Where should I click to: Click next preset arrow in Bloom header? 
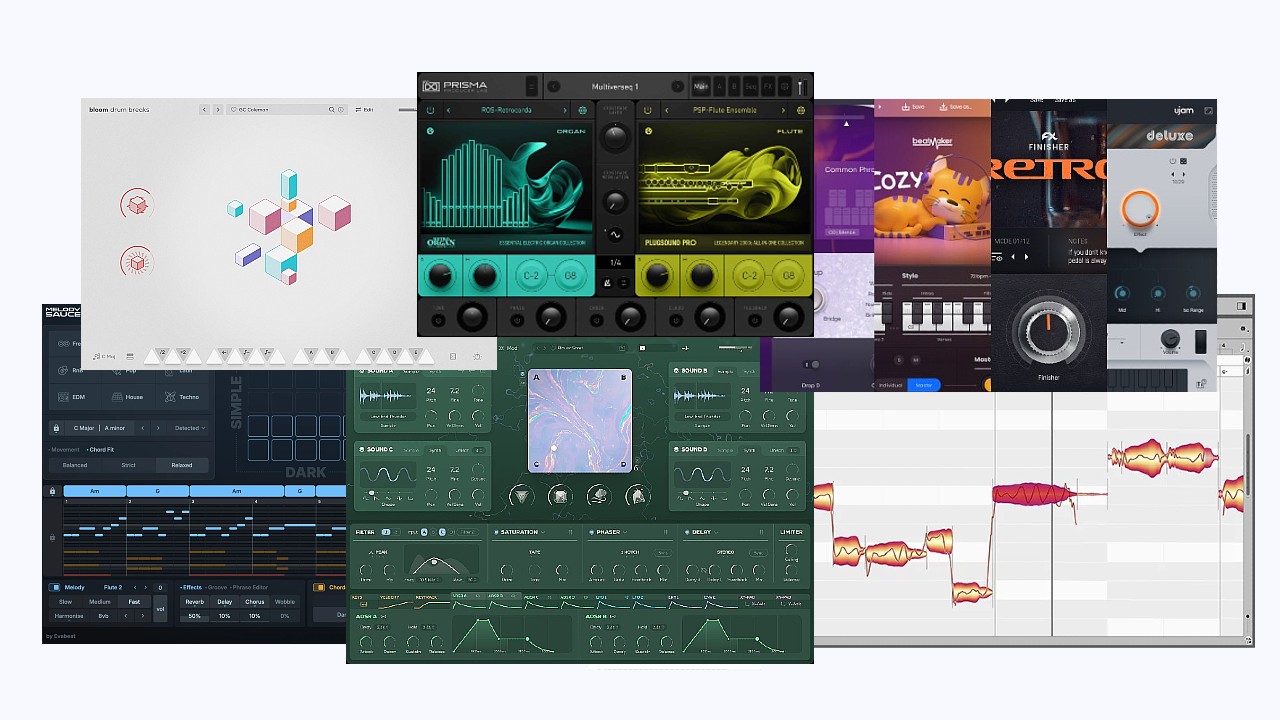pyautogui.click(x=217, y=109)
